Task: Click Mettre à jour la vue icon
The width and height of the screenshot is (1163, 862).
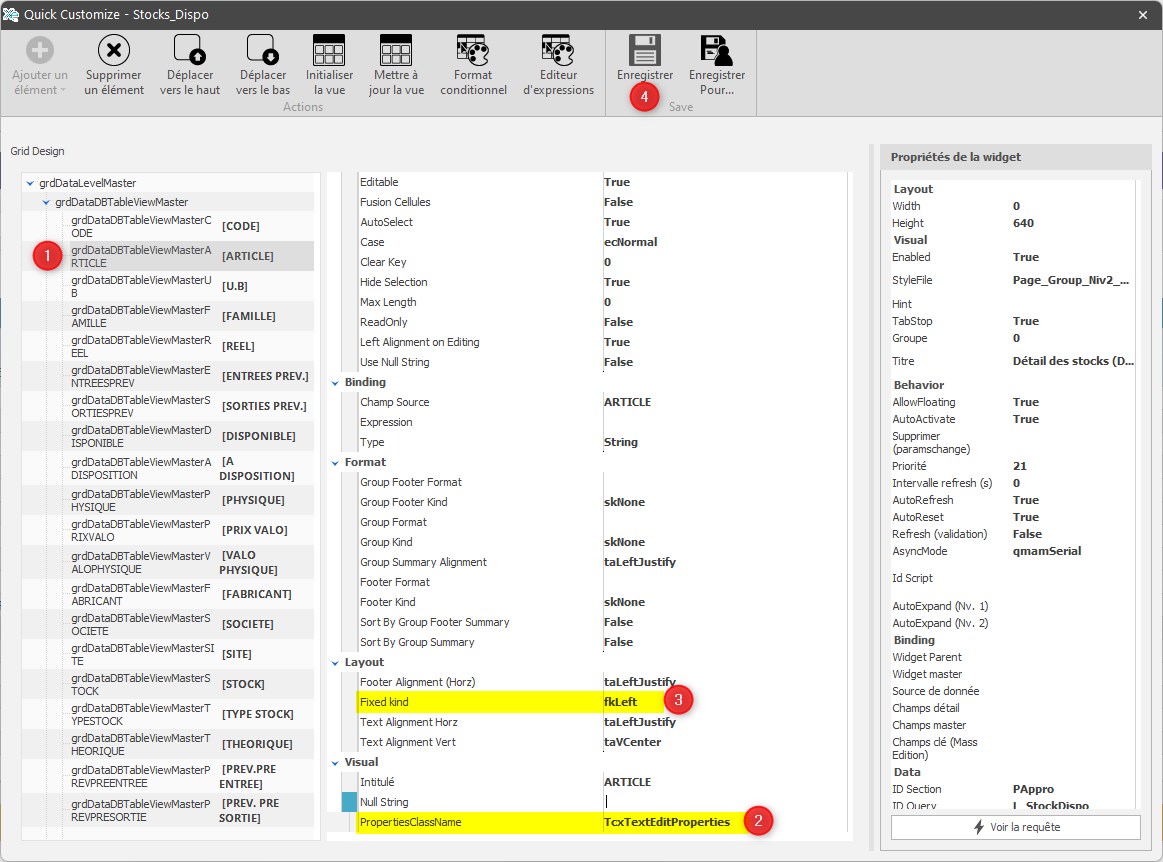Action: [396, 50]
